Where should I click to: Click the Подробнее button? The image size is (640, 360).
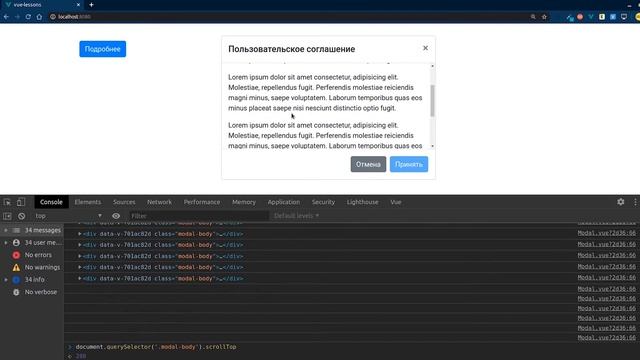[x=102, y=49]
